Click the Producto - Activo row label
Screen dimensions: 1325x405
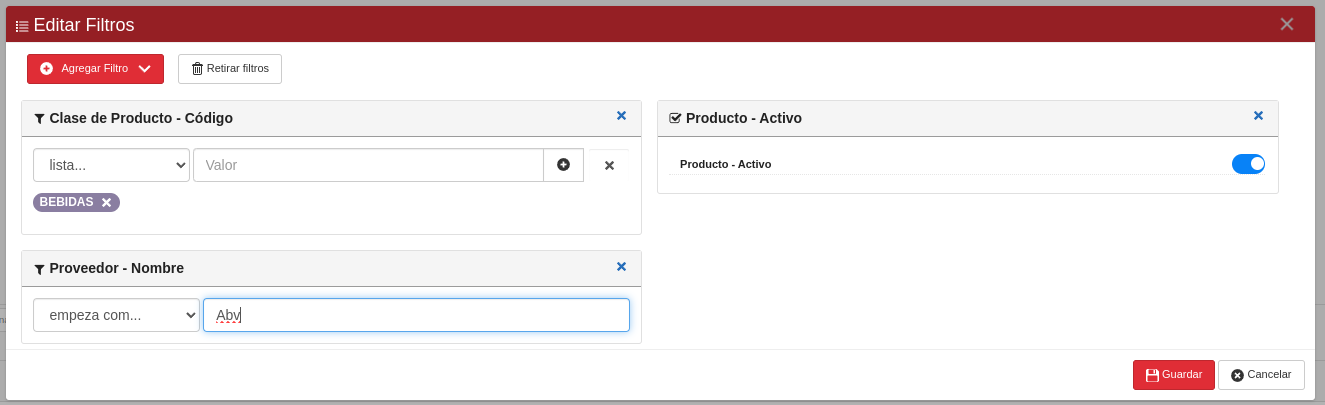pos(725,164)
